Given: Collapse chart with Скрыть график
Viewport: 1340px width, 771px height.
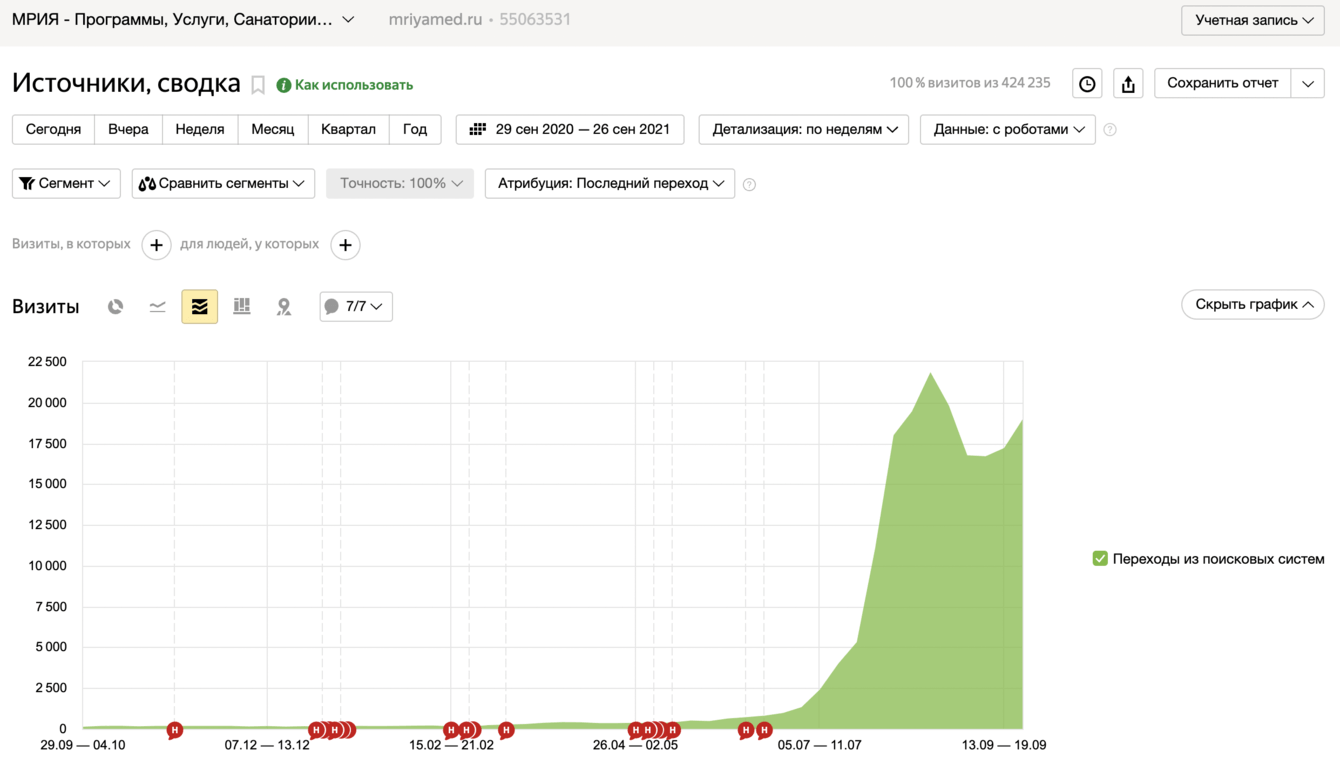Looking at the screenshot, I should (1253, 305).
